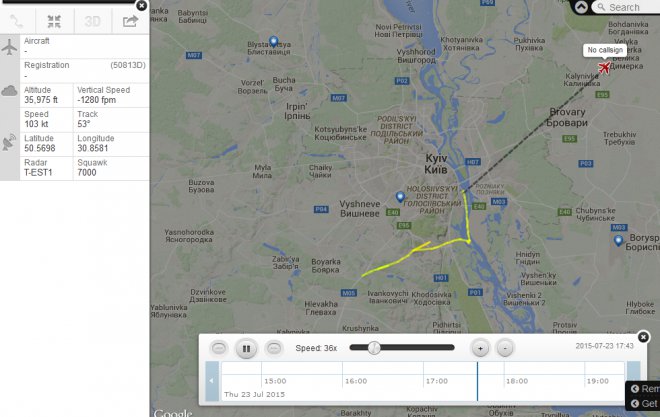Close the playback timeline panel
Screen dimensions: 660x417
[x=643, y=337]
